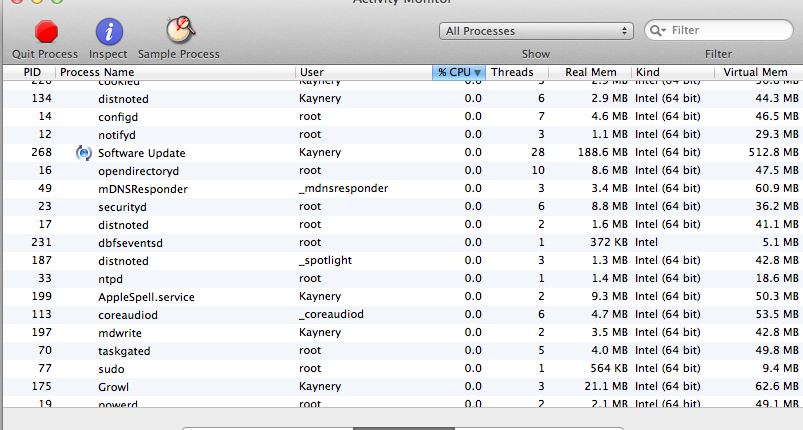This screenshot has height=430, width=803.
Task: Sort by the Process Name column header
Action: tap(175, 72)
